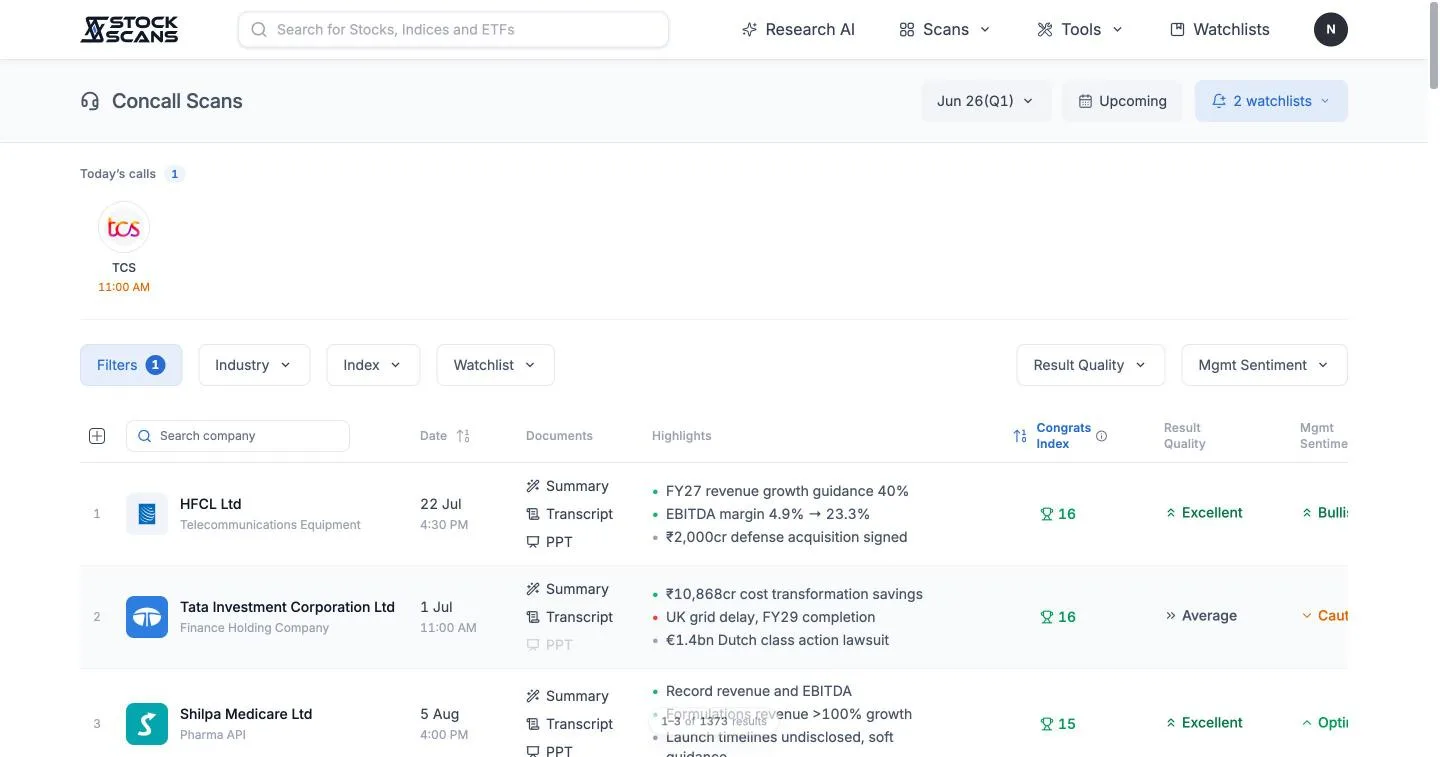Open Shilpa Medicare Summary document
The height and width of the screenshot is (757, 1440).
click(x=567, y=696)
